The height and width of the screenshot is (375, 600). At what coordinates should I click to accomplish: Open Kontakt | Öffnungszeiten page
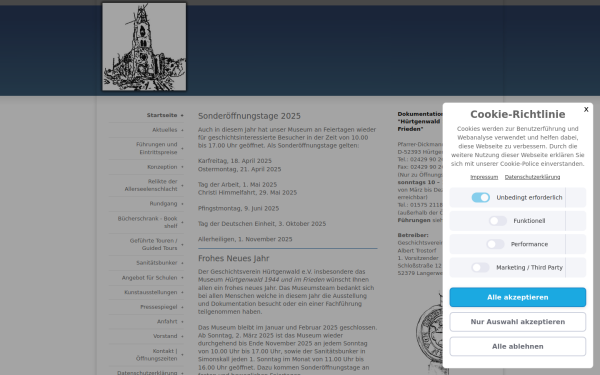157,355
